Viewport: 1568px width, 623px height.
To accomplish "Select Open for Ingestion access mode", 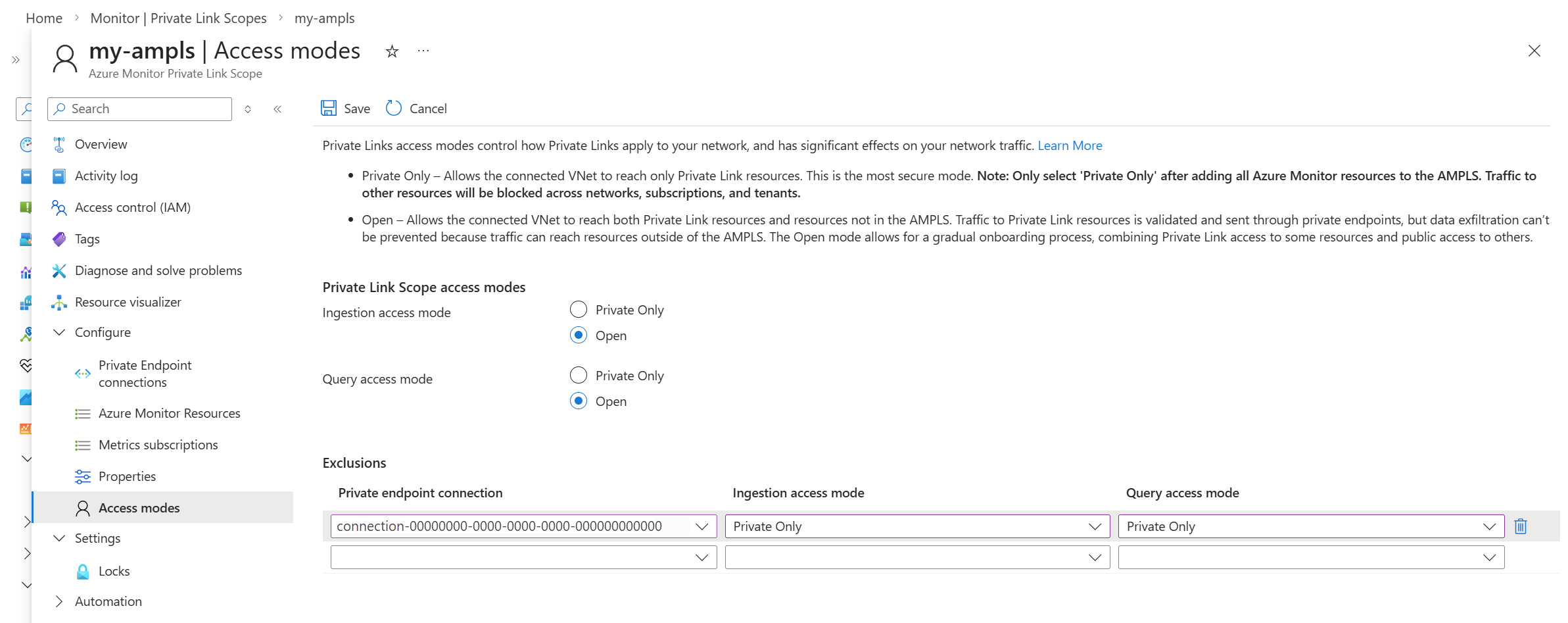I will 579,335.
